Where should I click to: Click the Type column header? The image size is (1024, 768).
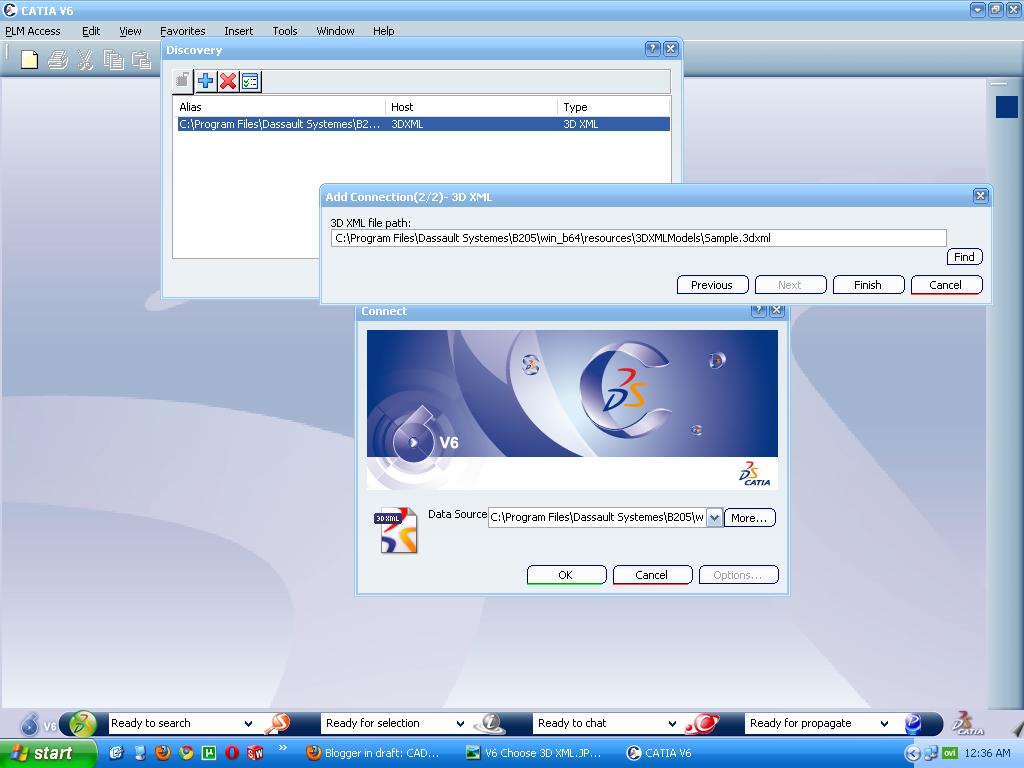pyautogui.click(x=614, y=107)
